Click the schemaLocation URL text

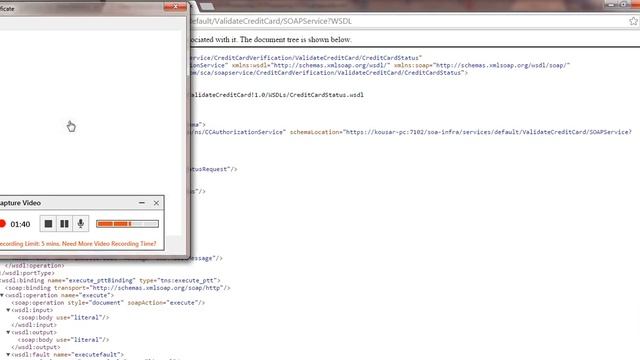pos(489,132)
